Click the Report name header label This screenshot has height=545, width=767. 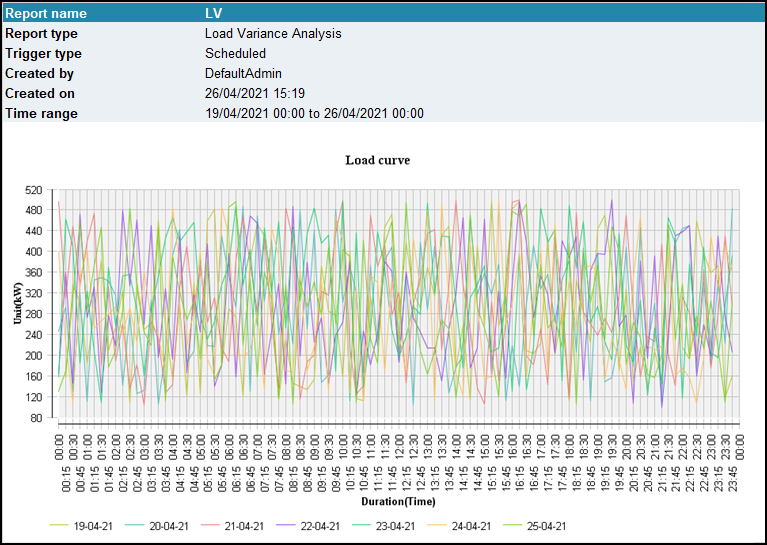click(46, 14)
